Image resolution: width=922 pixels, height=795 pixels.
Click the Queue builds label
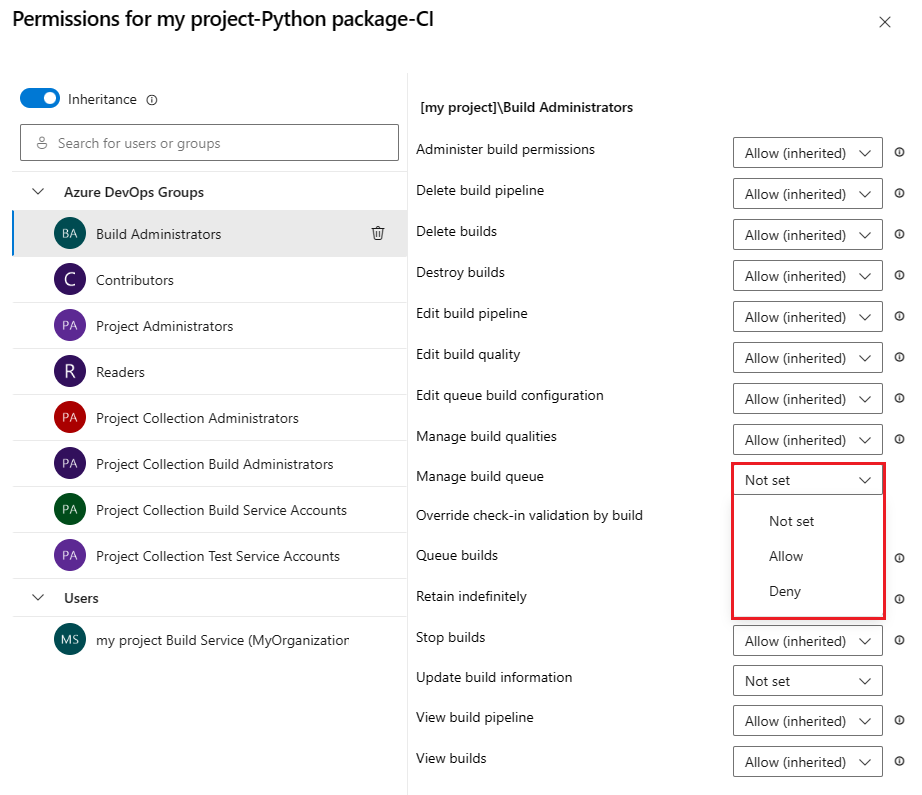pos(457,555)
